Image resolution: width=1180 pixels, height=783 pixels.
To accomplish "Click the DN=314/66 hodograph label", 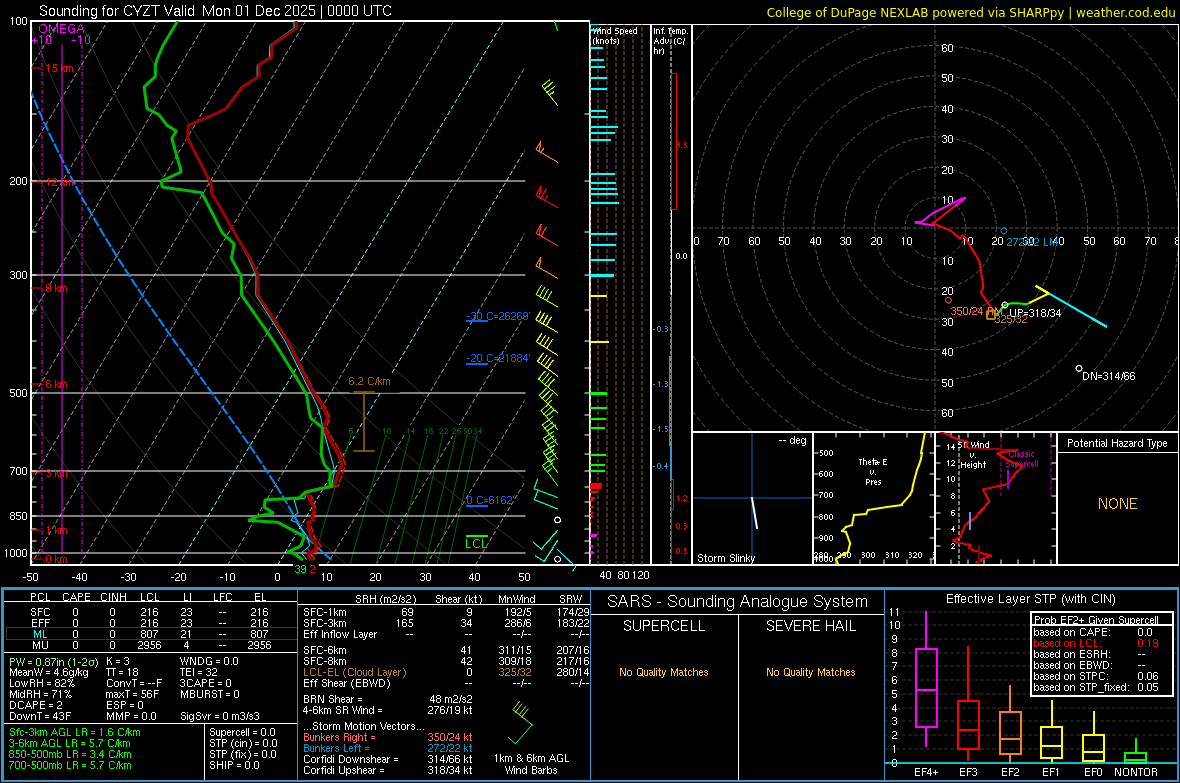I will 1109,376.
